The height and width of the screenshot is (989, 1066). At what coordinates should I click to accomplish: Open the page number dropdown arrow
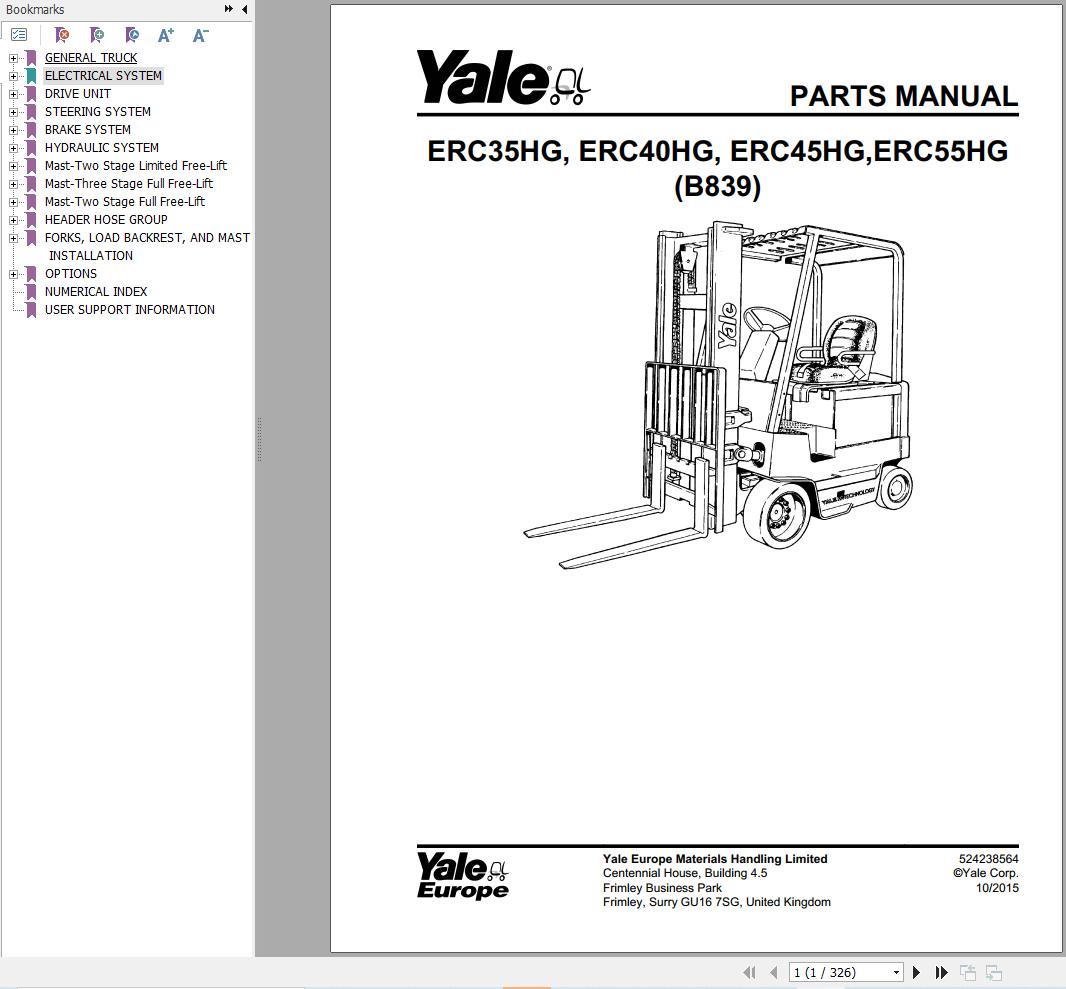click(897, 971)
